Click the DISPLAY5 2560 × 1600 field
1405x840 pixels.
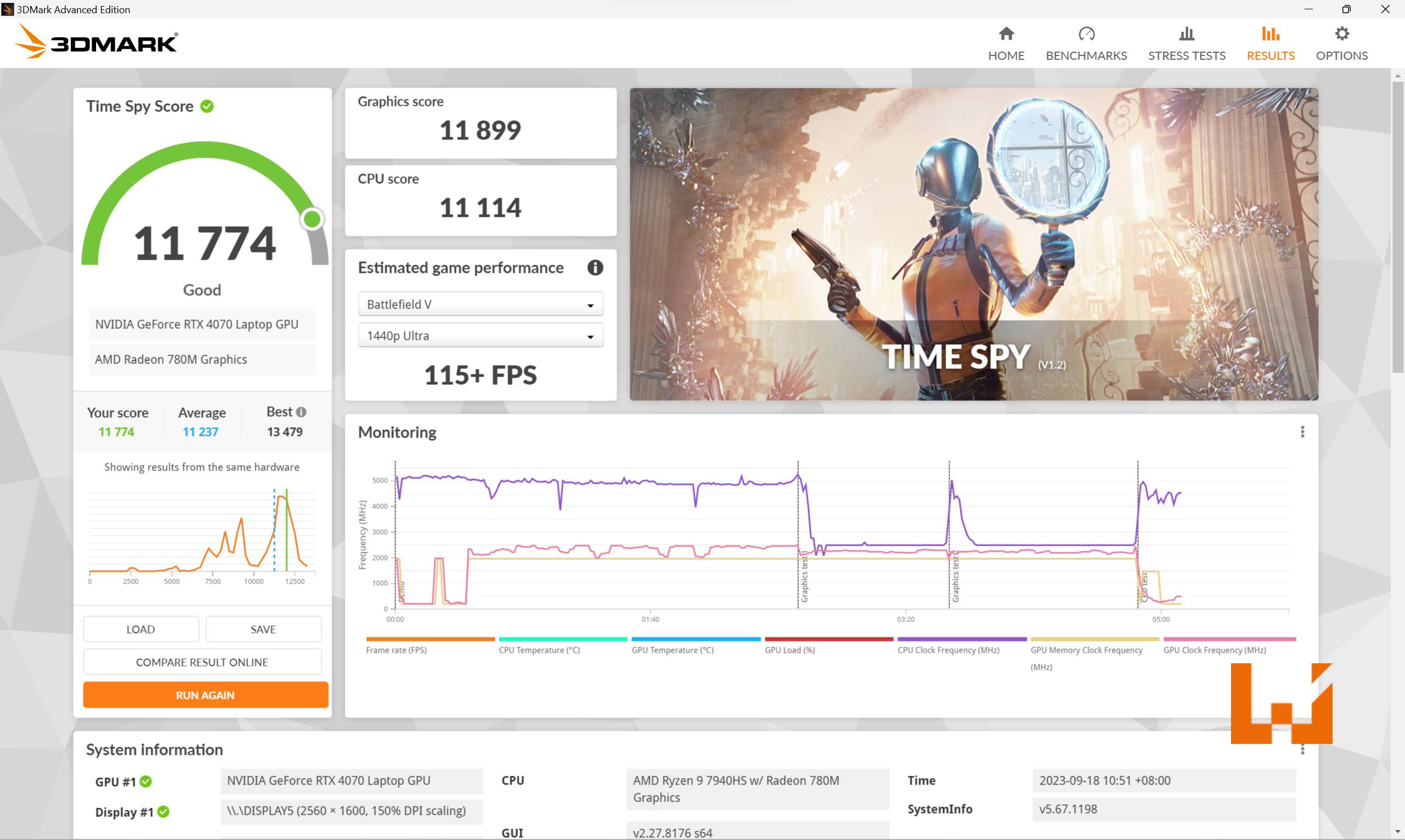coord(351,810)
